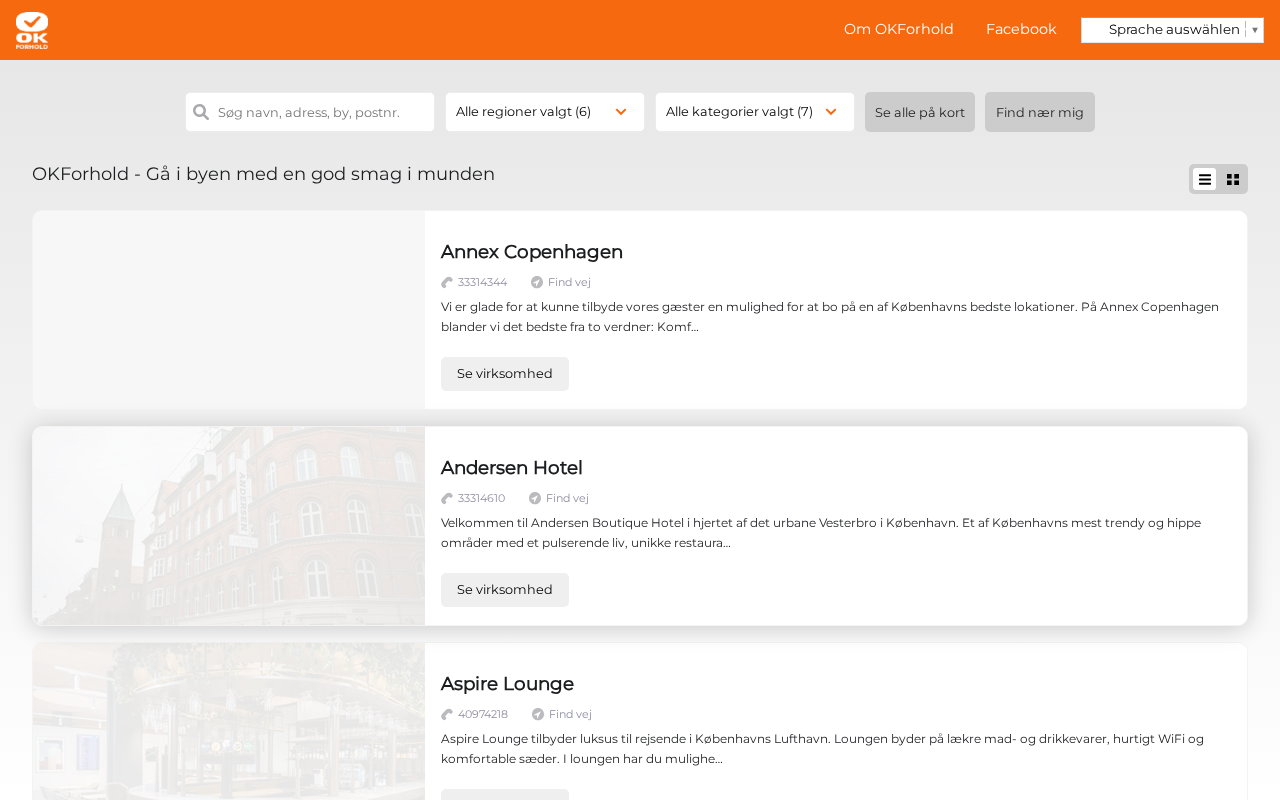The image size is (1280, 800).
Task: Click phone icon for Andersen Hotel
Action: [447, 498]
